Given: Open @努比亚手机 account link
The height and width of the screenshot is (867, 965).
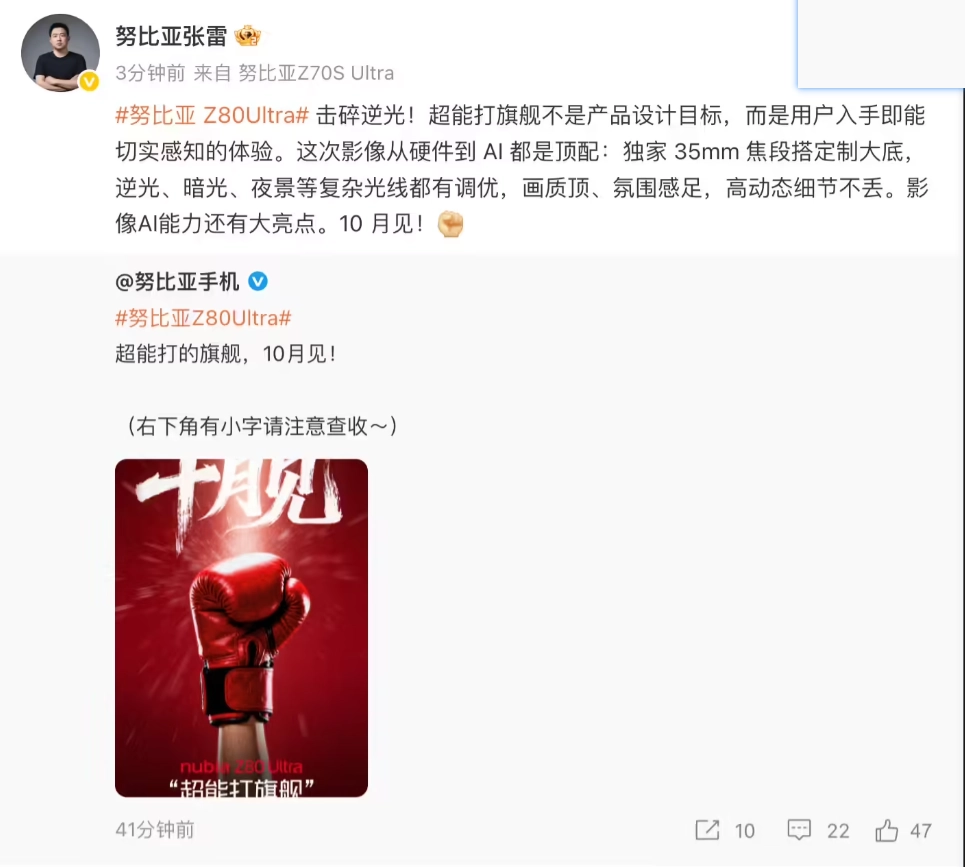Looking at the screenshot, I should coord(177,282).
